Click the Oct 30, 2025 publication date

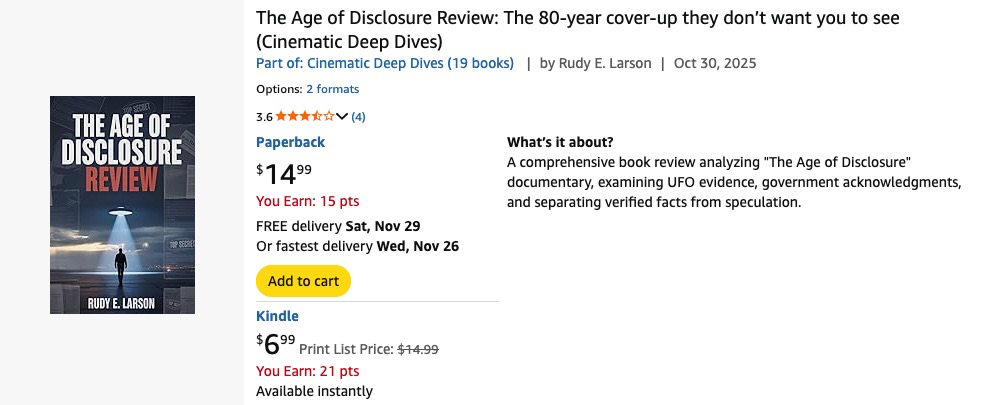715,63
